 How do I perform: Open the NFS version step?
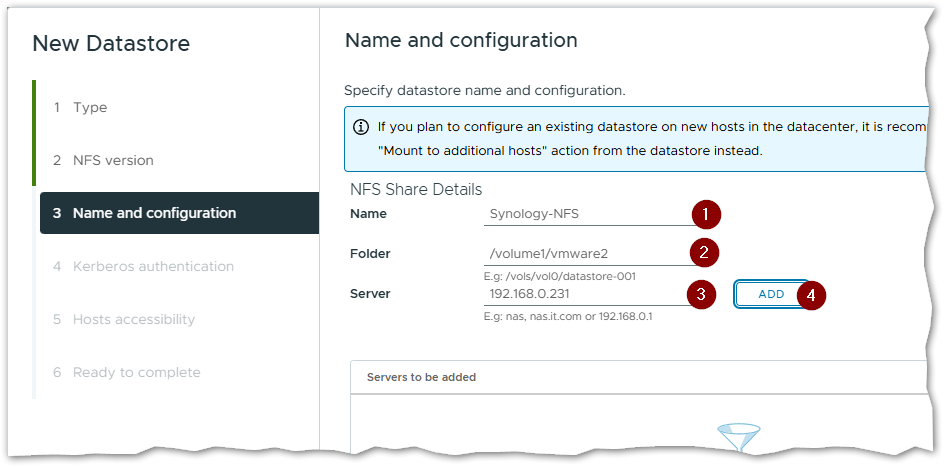click(x=113, y=160)
